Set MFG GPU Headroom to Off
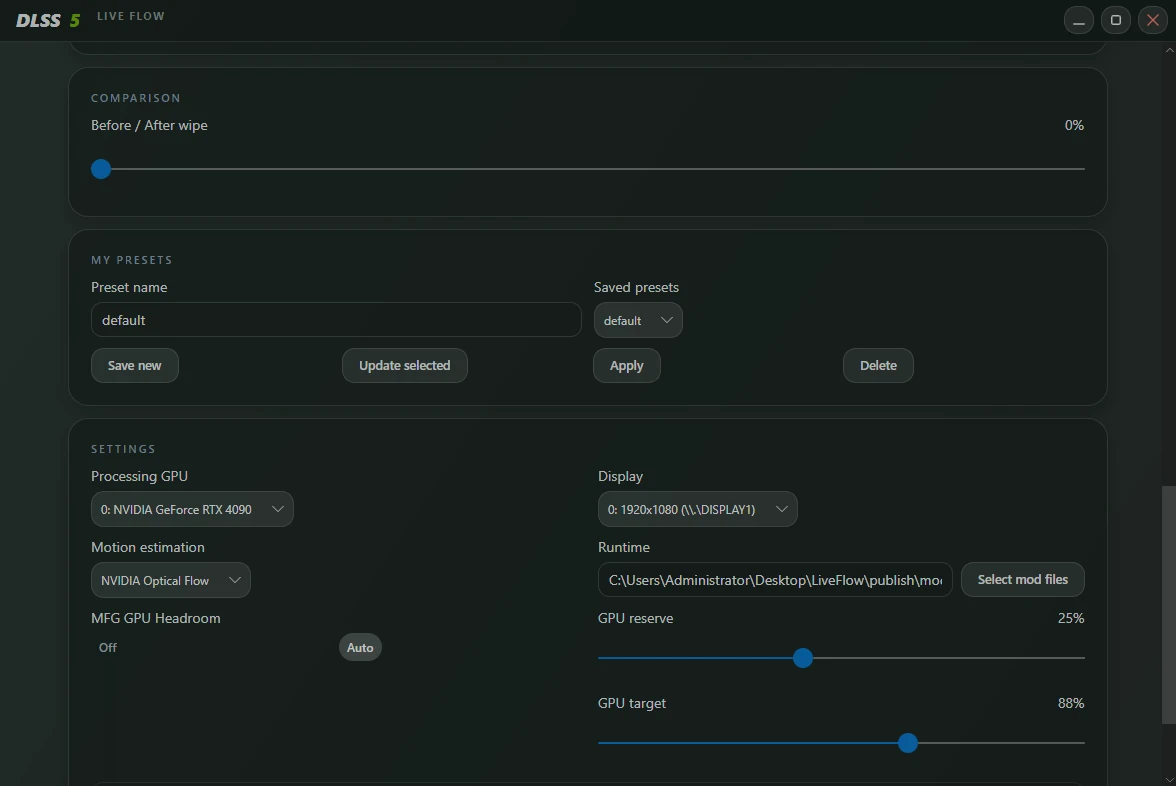This screenshot has height=786, width=1176. coord(108,647)
